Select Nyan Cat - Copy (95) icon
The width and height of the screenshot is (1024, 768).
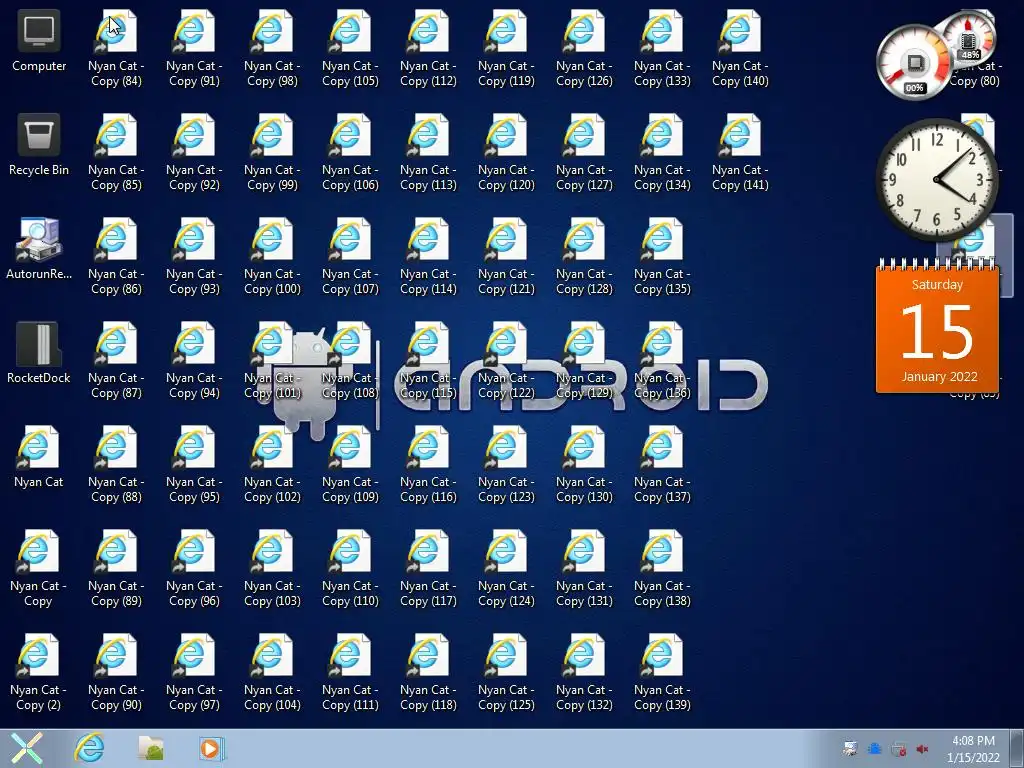coord(194,465)
